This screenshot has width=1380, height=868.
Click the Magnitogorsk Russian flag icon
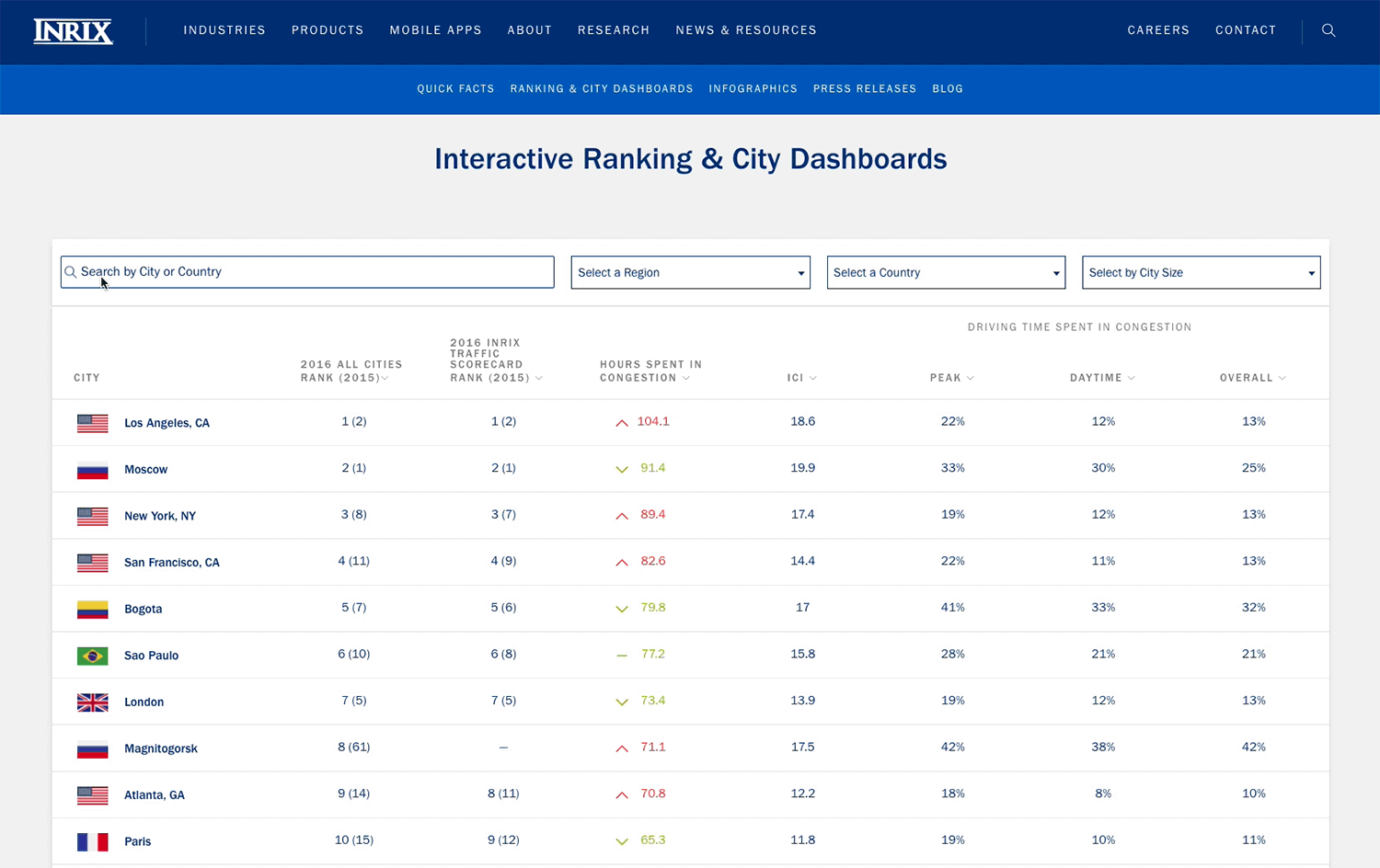click(x=93, y=748)
